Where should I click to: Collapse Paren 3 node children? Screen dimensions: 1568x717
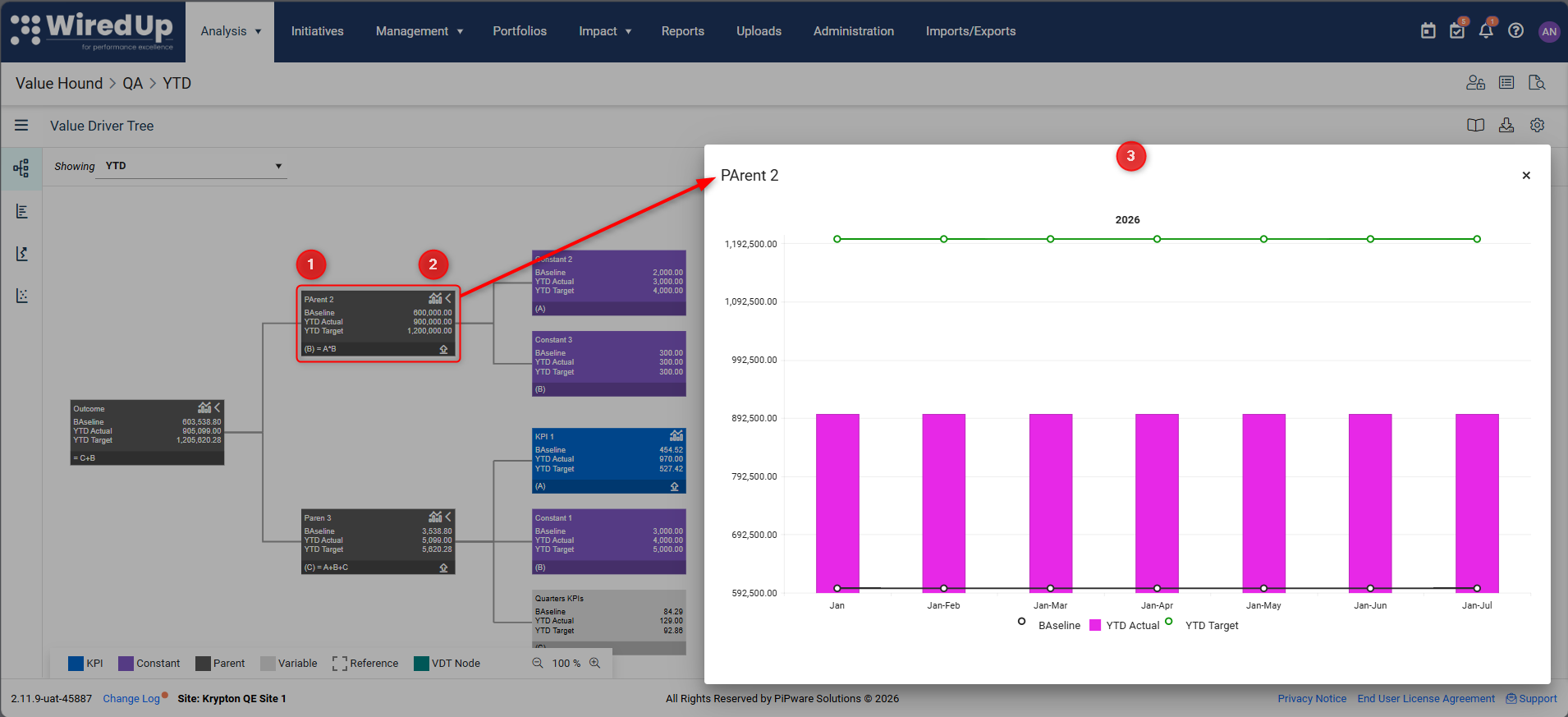click(448, 517)
